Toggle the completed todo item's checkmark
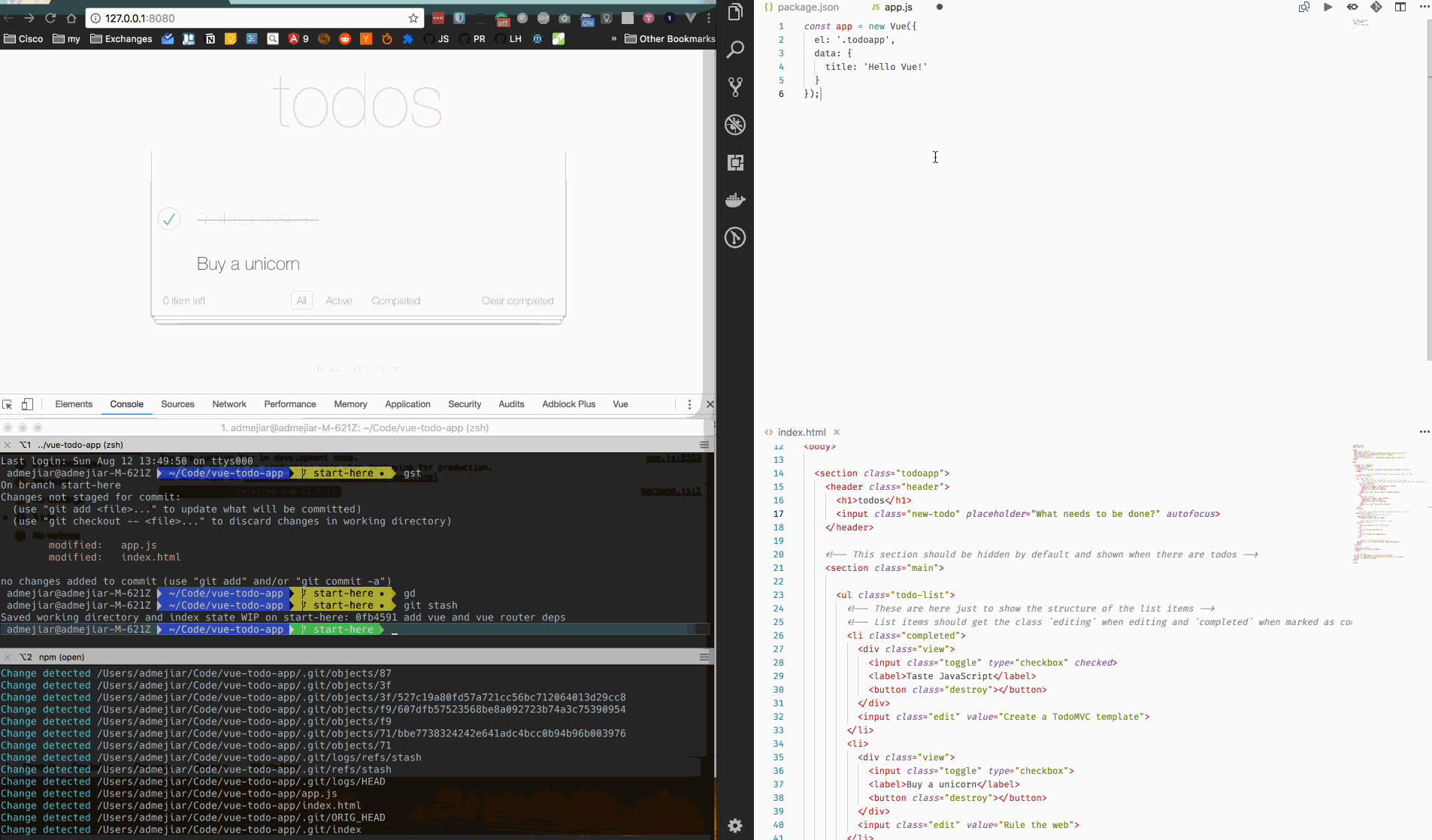Screen dimensions: 1432x840 click(x=169, y=219)
